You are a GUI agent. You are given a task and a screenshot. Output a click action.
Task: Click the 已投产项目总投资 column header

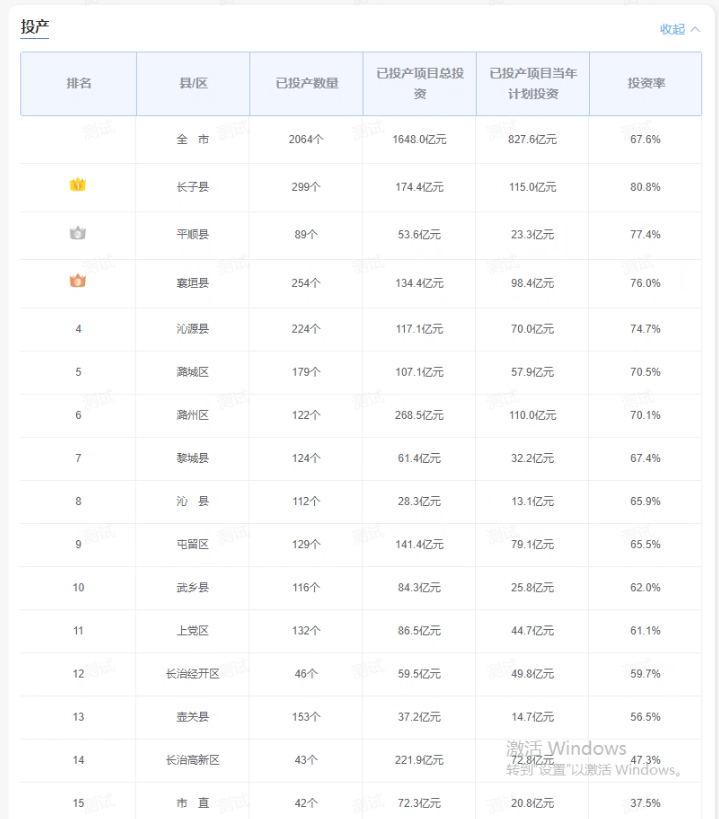pos(419,84)
